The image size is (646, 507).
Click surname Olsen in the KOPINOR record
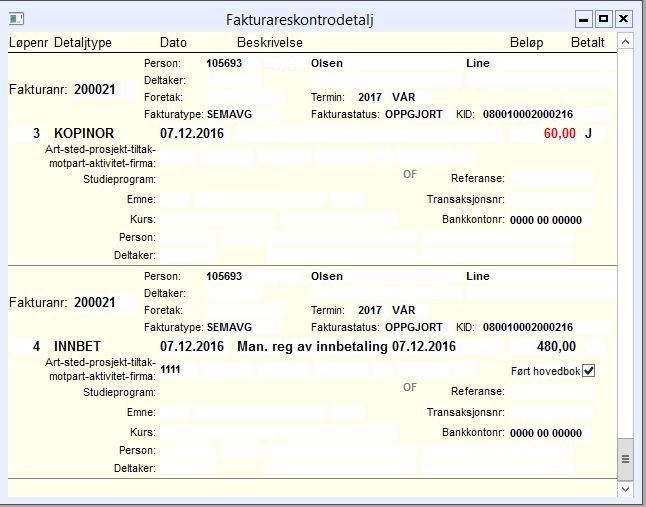(327, 63)
